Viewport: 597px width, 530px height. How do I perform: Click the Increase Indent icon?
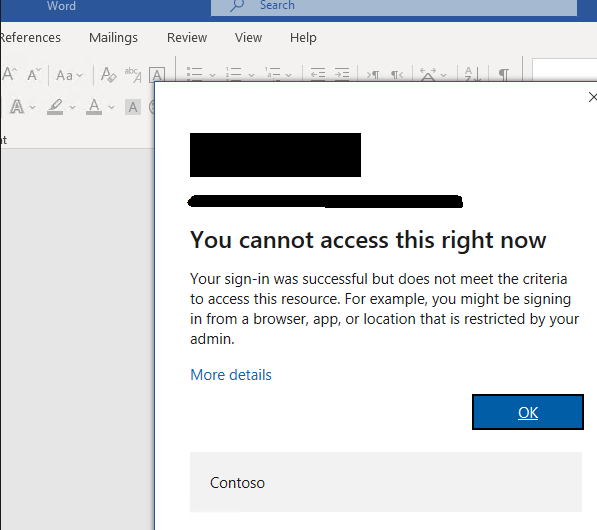click(342, 74)
